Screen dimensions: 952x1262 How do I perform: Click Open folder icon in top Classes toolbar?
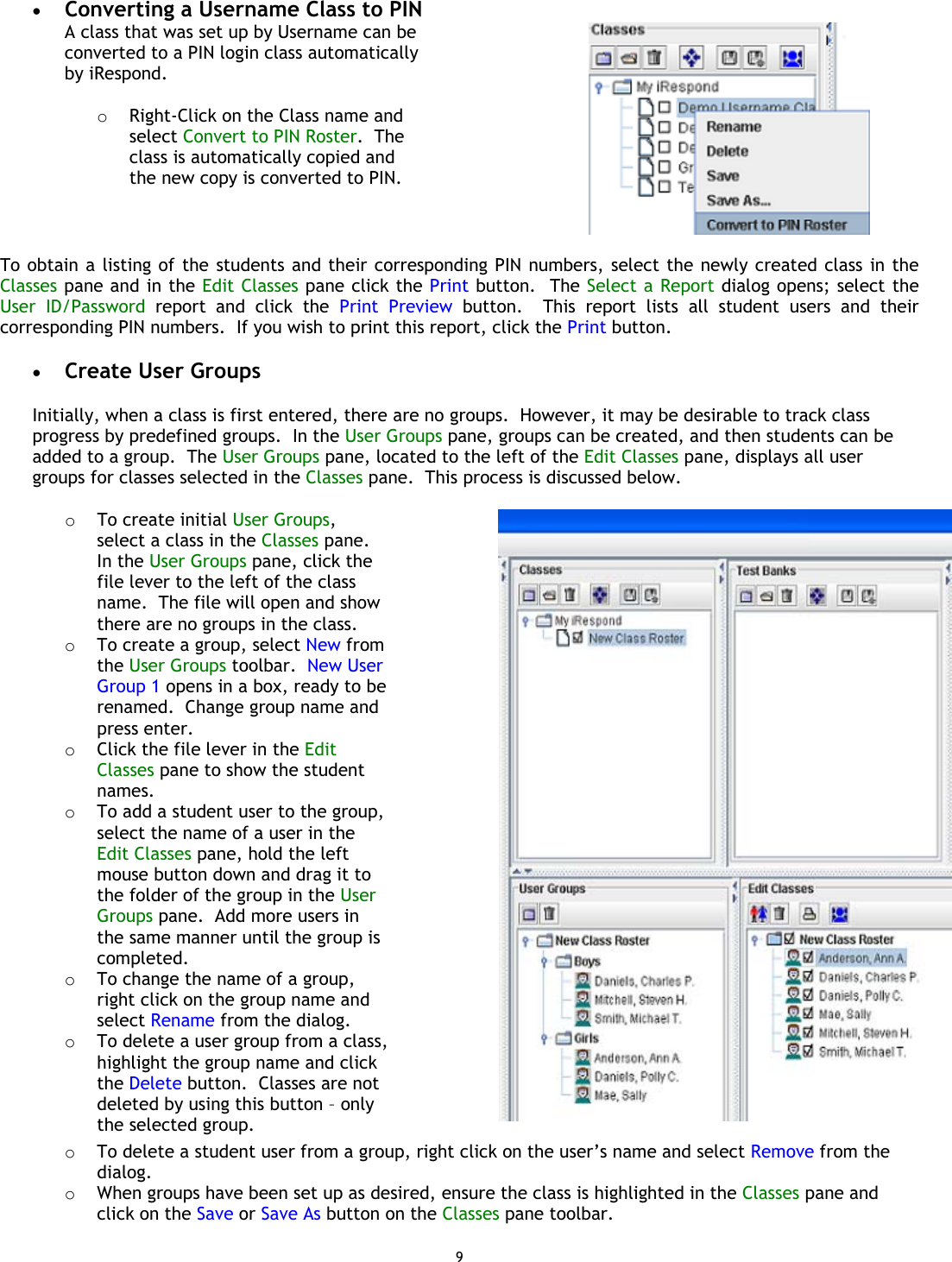coord(629,58)
